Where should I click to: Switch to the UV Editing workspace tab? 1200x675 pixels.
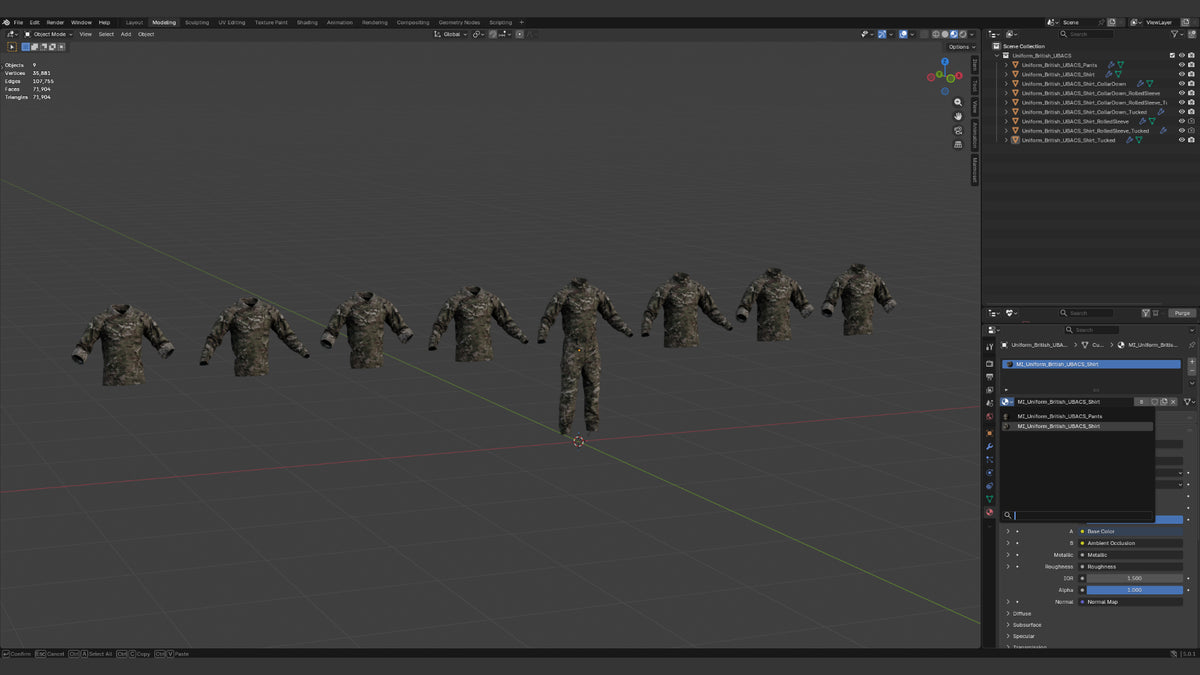click(x=231, y=22)
